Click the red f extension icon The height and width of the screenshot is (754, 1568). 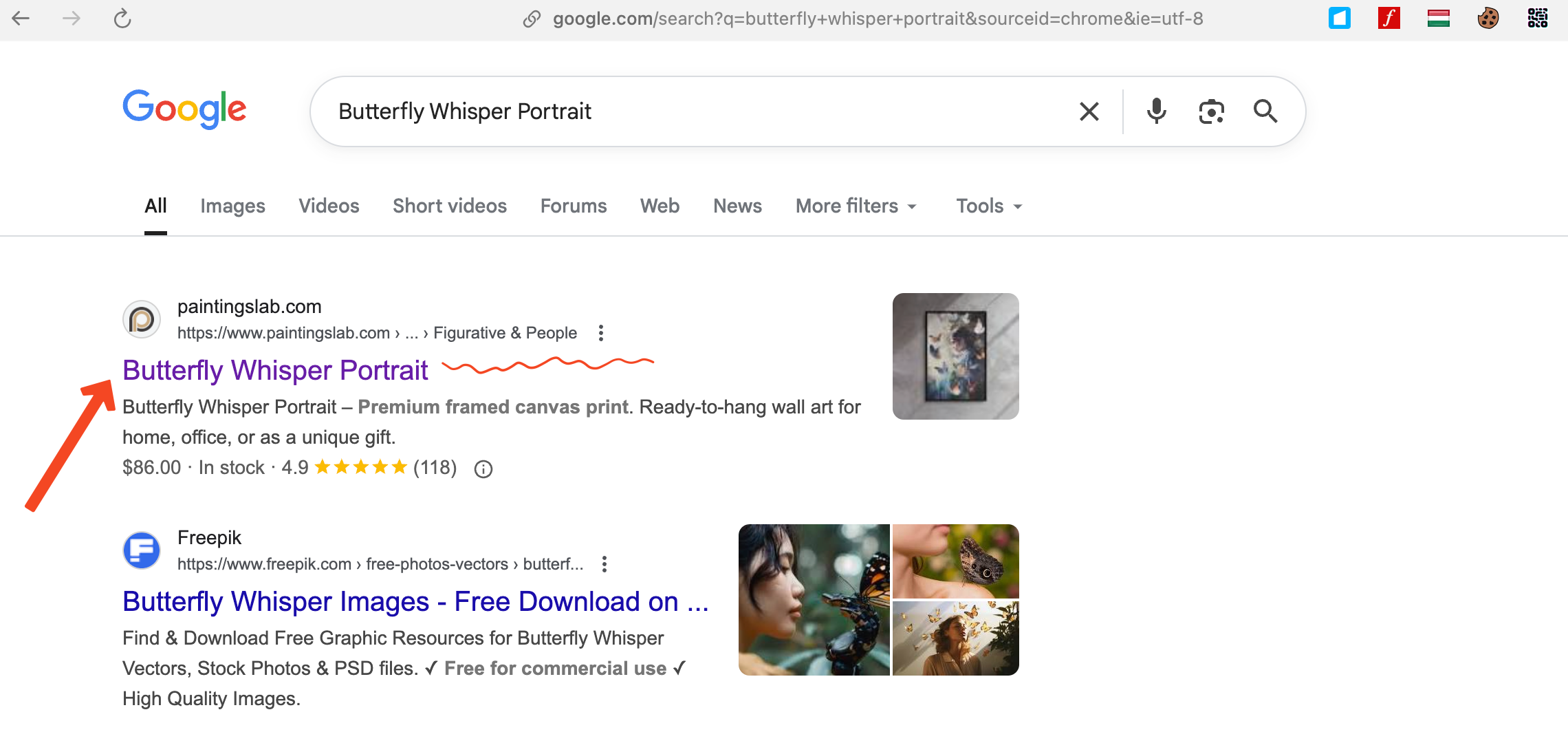pos(1389,18)
